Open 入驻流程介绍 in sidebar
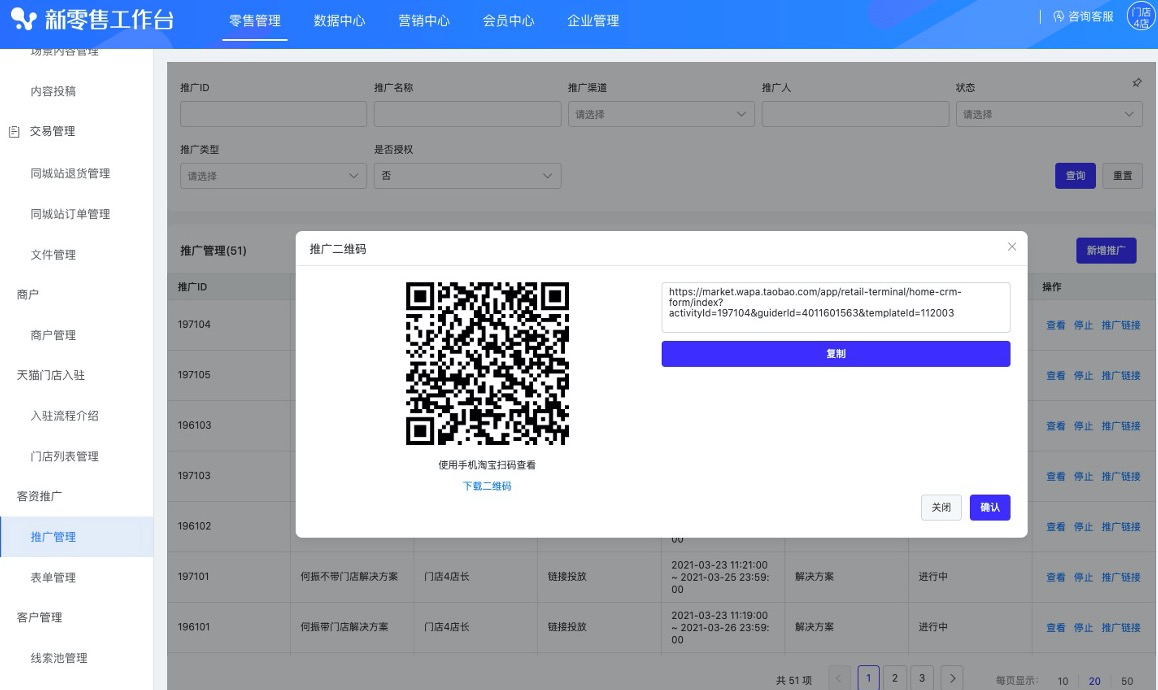This screenshot has height=690, width=1158. (x=64, y=416)
